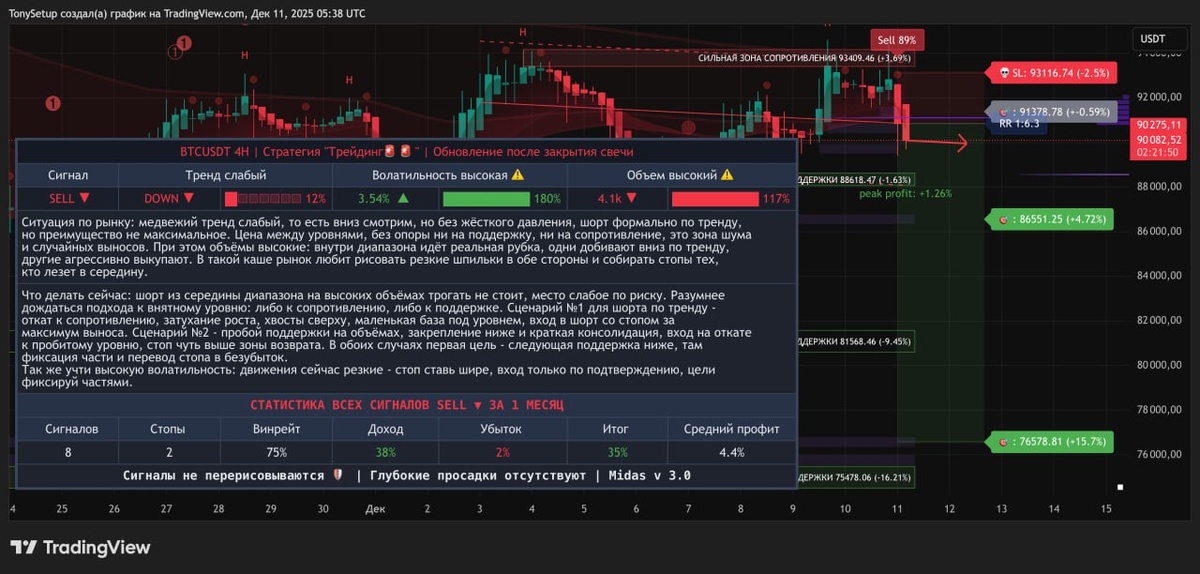
Task: Click the 'Сигнал' column header
Action: tap(68, 175)
